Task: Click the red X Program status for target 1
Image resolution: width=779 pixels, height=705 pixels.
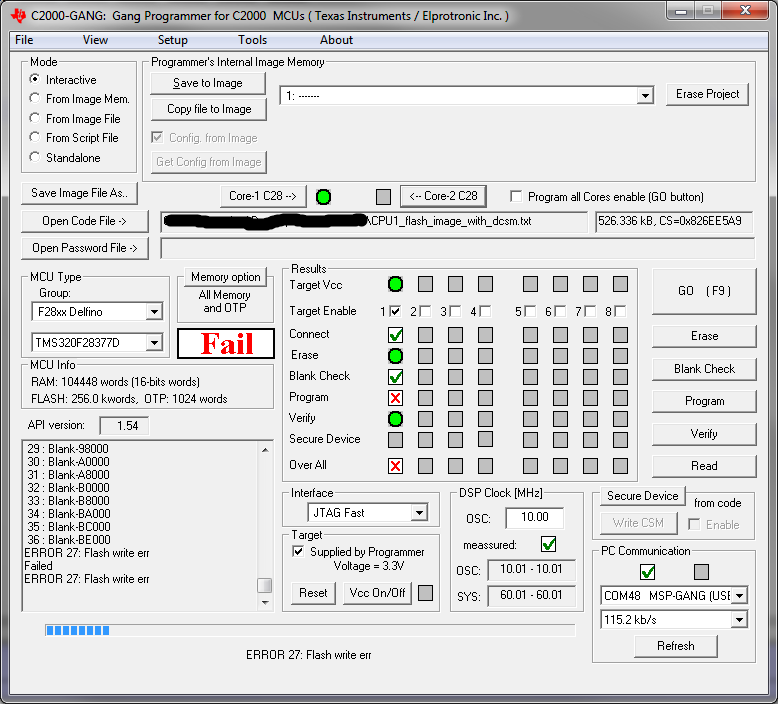Action: point(395,398)
